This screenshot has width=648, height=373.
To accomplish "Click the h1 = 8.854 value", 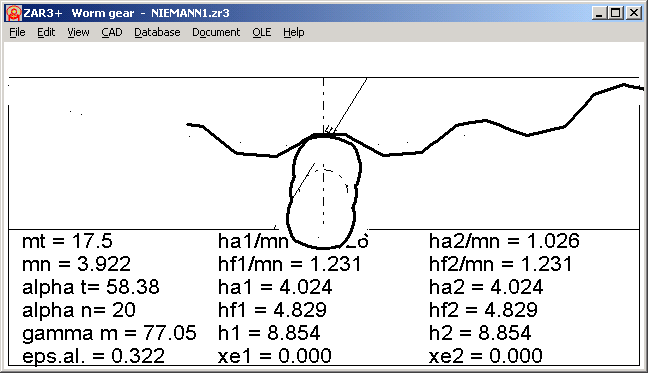I will [x=269, y=333].
